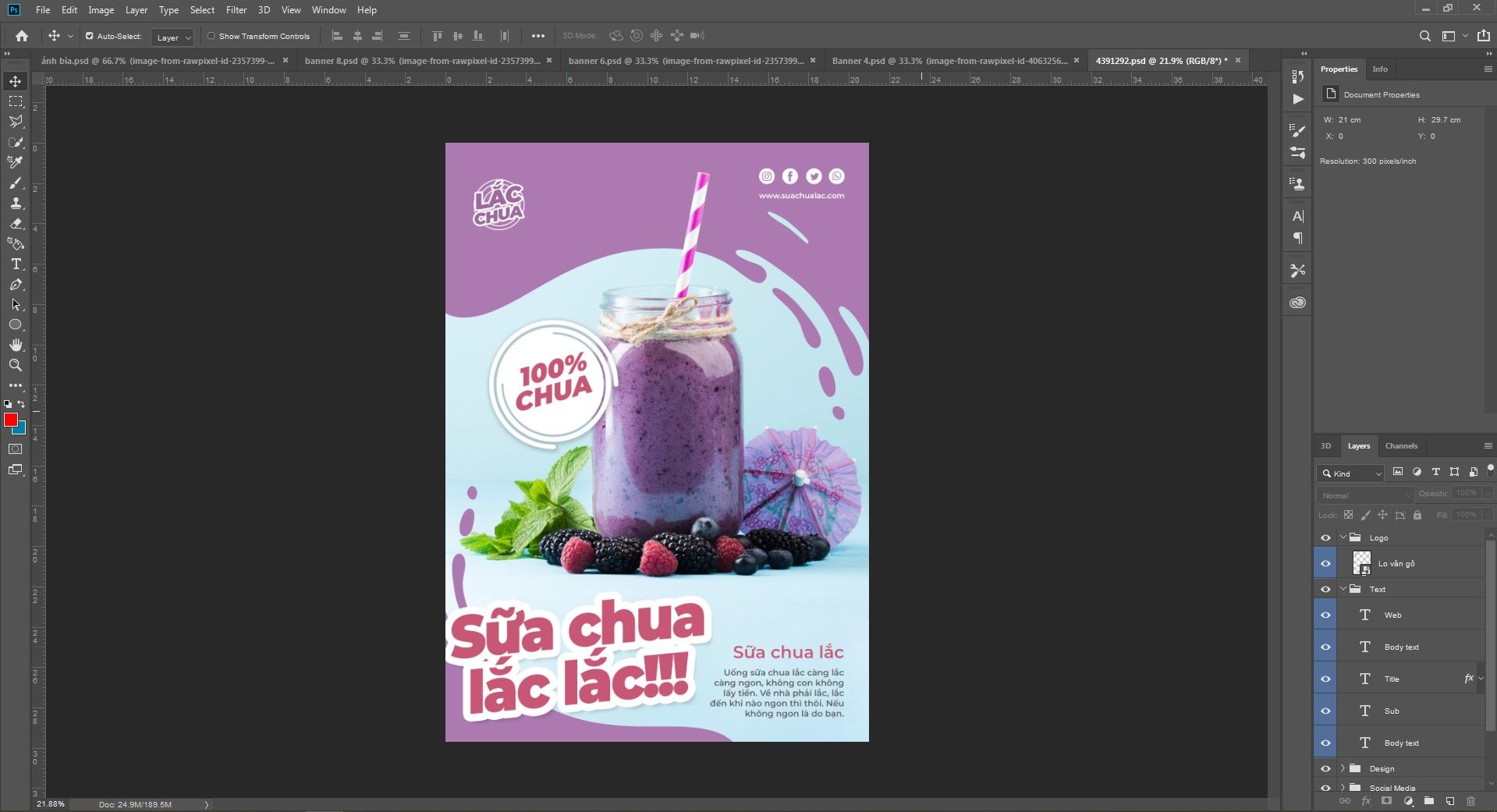Select the Rectangular Marquee tool
Image resolution: width=1497 pixels, height=812 pixels.
[x=16, y=101]
